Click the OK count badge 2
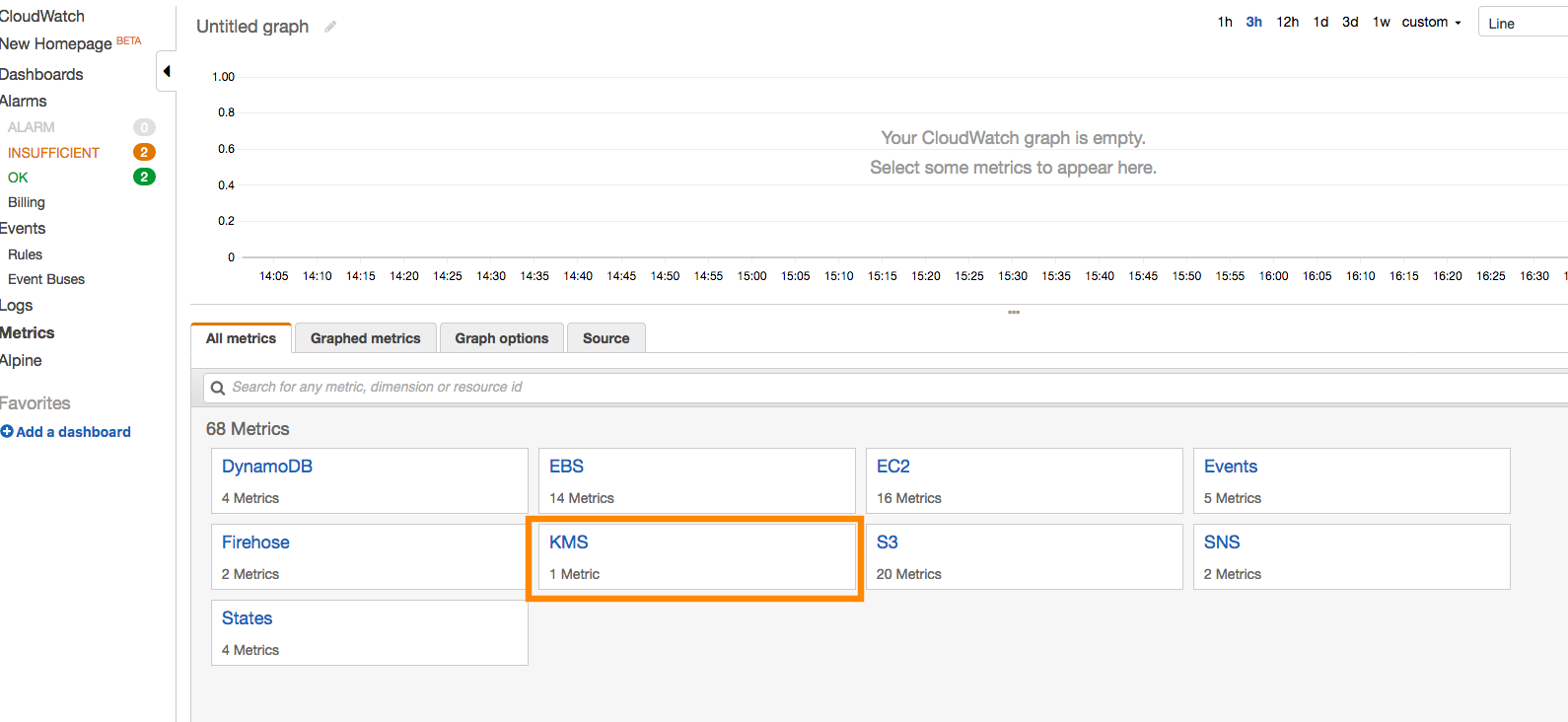The height and width of the screenshot is (722, 1568). pos(144,177)
